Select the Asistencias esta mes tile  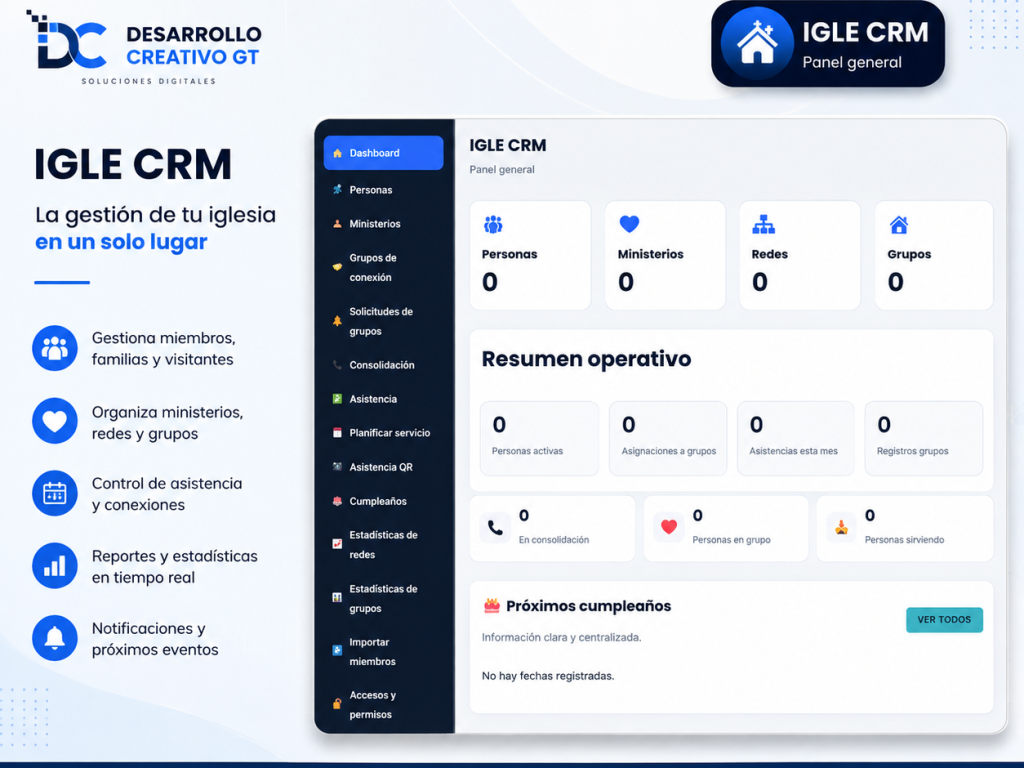click(x=796, y=438)
